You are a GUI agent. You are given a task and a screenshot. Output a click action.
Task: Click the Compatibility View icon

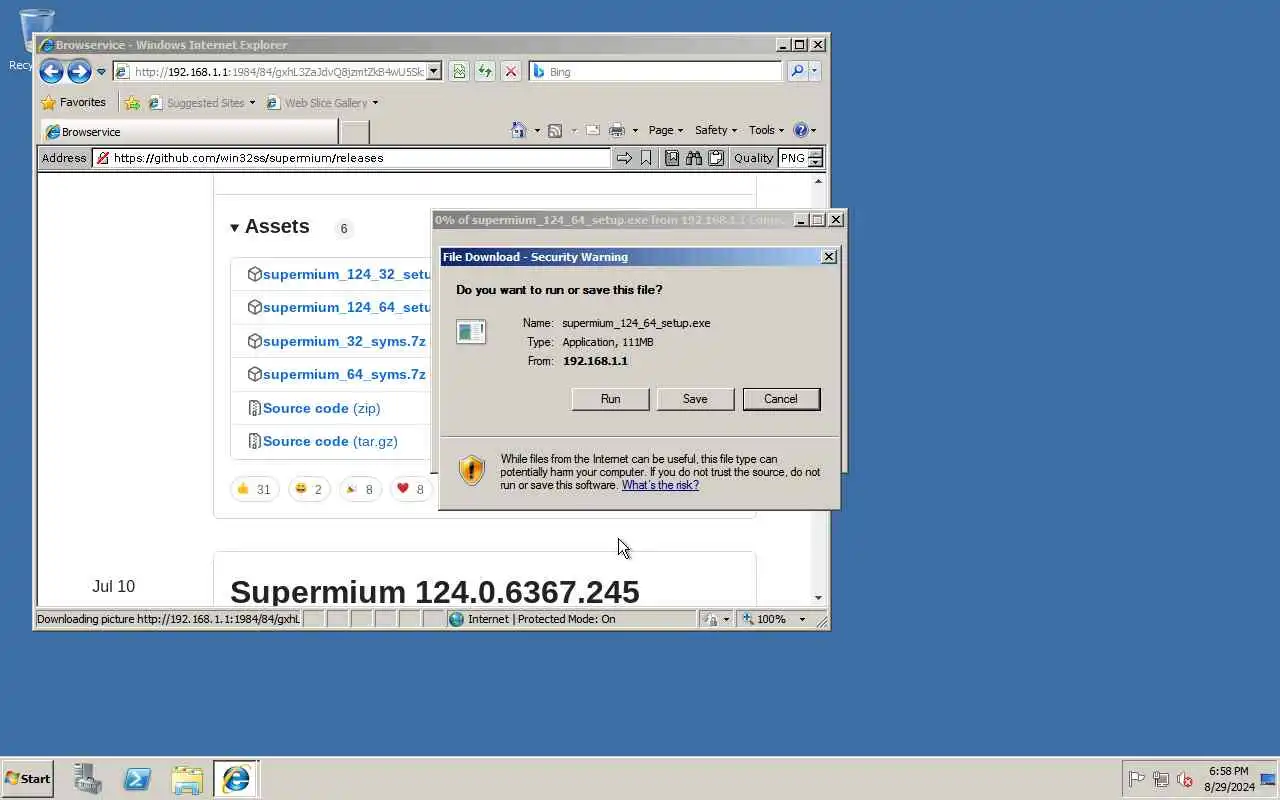(x=459, y=71)
